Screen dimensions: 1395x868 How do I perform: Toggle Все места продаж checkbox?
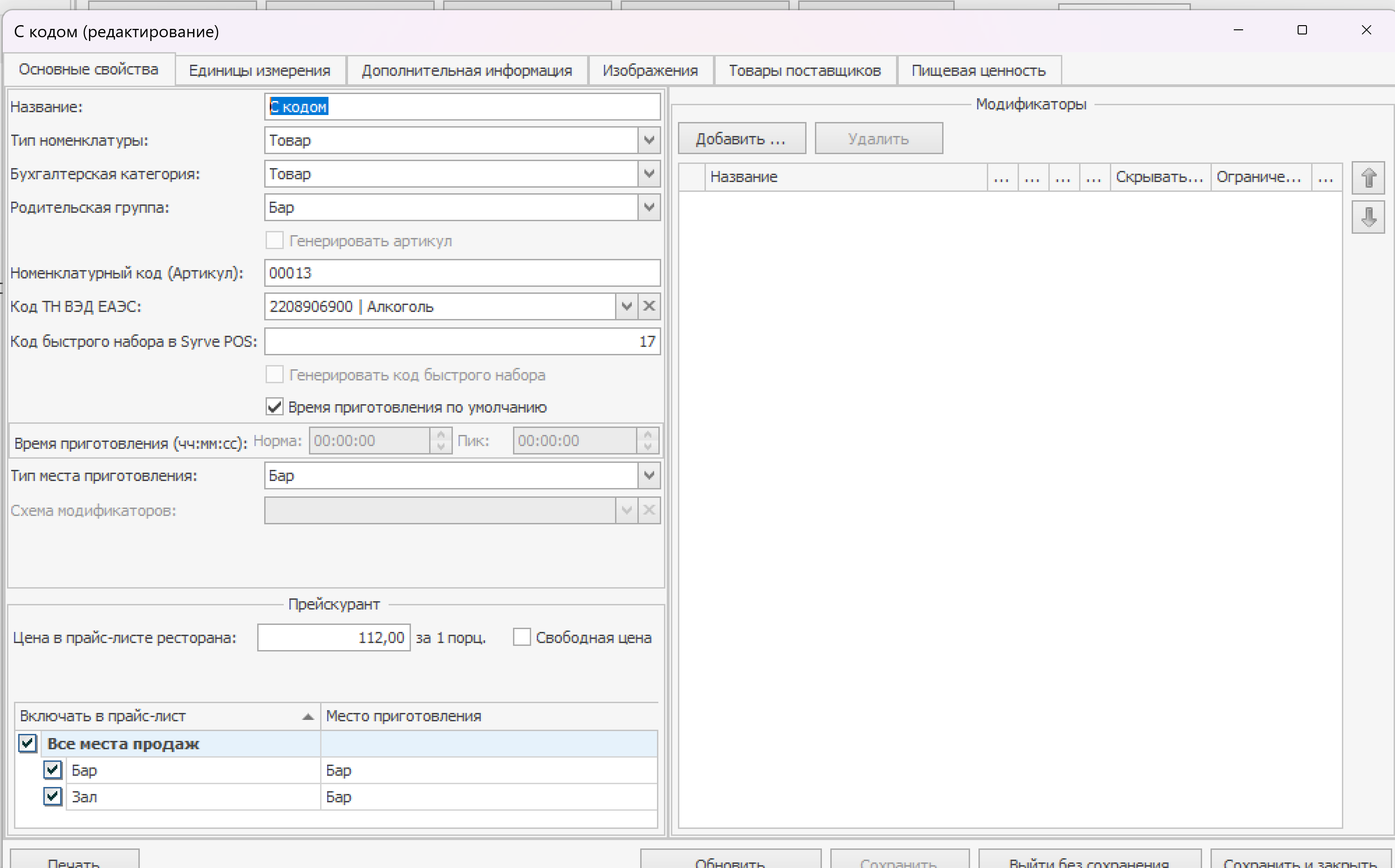[x=27, y=743]
